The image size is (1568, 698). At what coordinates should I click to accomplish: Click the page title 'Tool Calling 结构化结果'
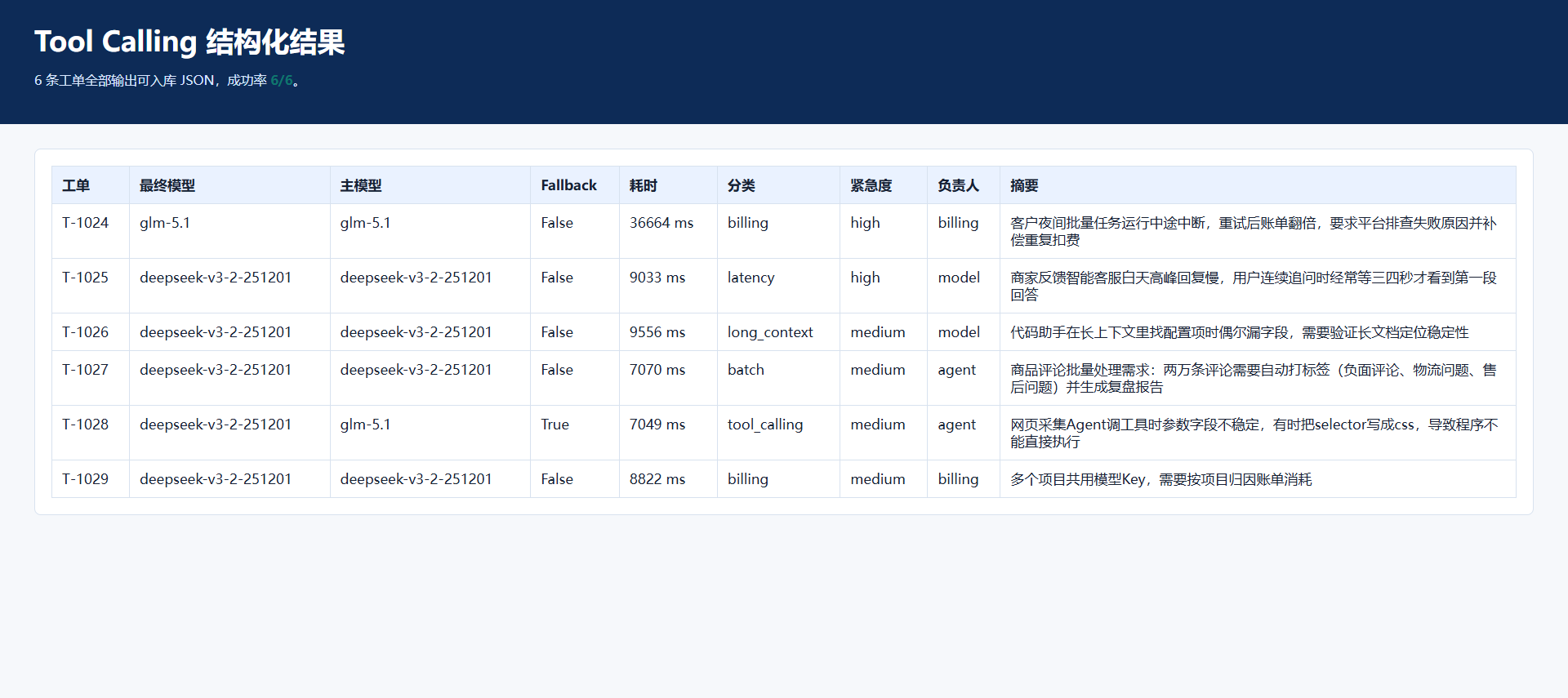pyautogui.click(x=189, y=42)
